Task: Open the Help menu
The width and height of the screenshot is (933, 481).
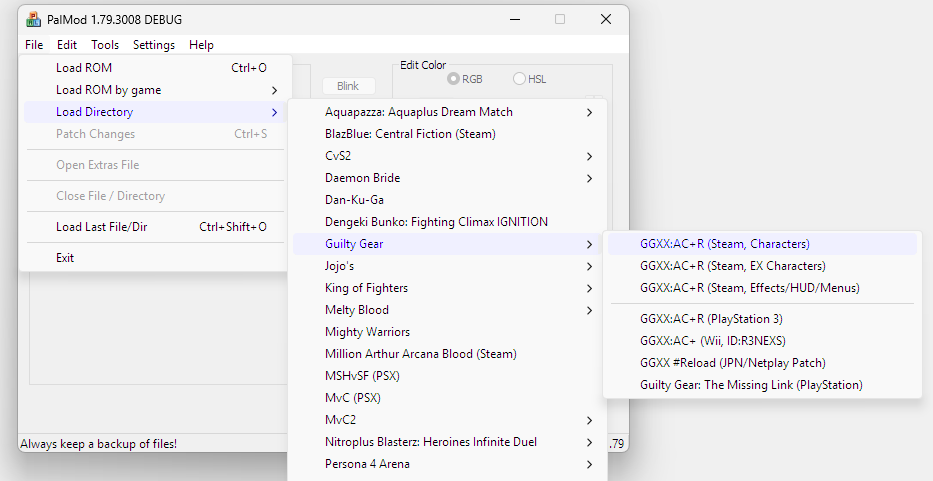Action: click(201, 45)
